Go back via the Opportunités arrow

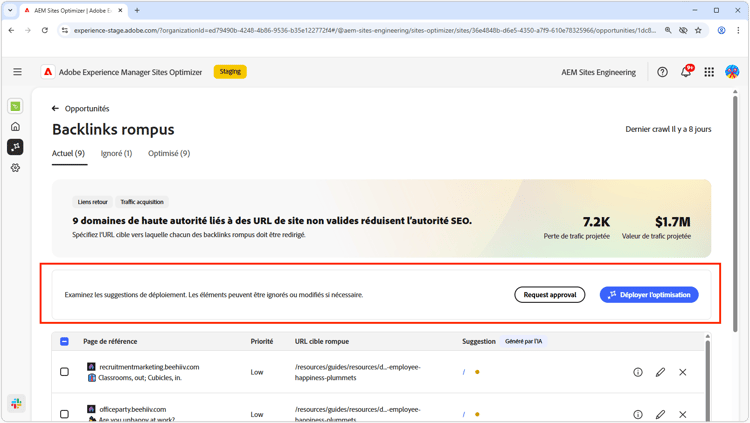[55, 109]
